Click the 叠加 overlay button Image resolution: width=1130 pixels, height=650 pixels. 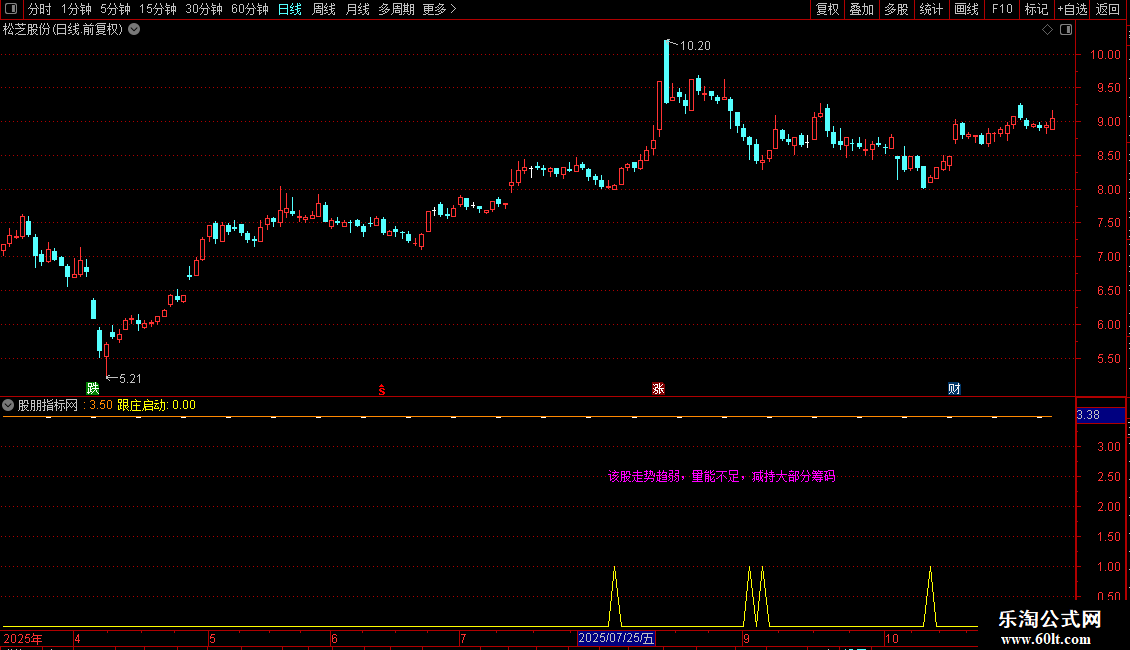(x=862, y=9)
